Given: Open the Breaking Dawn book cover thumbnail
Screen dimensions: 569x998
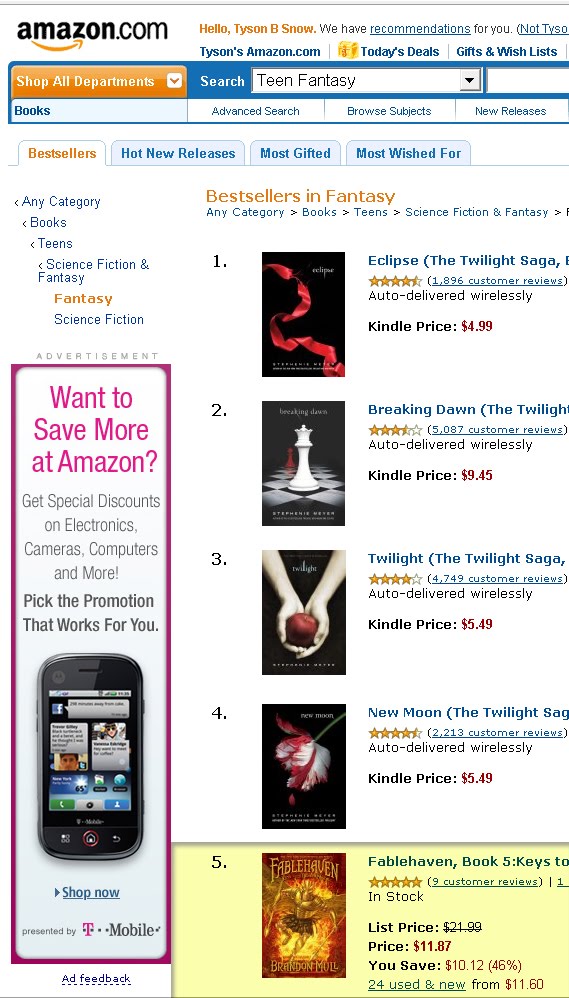Looking at the screenshot, I should (x=304, y=463).
